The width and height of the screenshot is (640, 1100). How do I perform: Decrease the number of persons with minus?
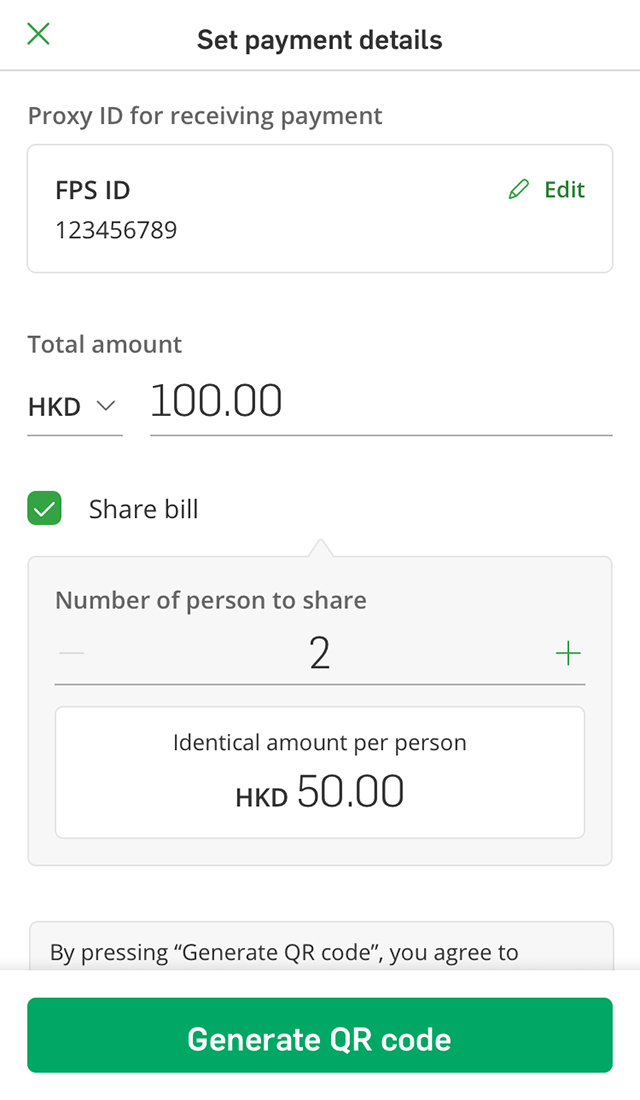pyautogui.click(x=72, y=654)
